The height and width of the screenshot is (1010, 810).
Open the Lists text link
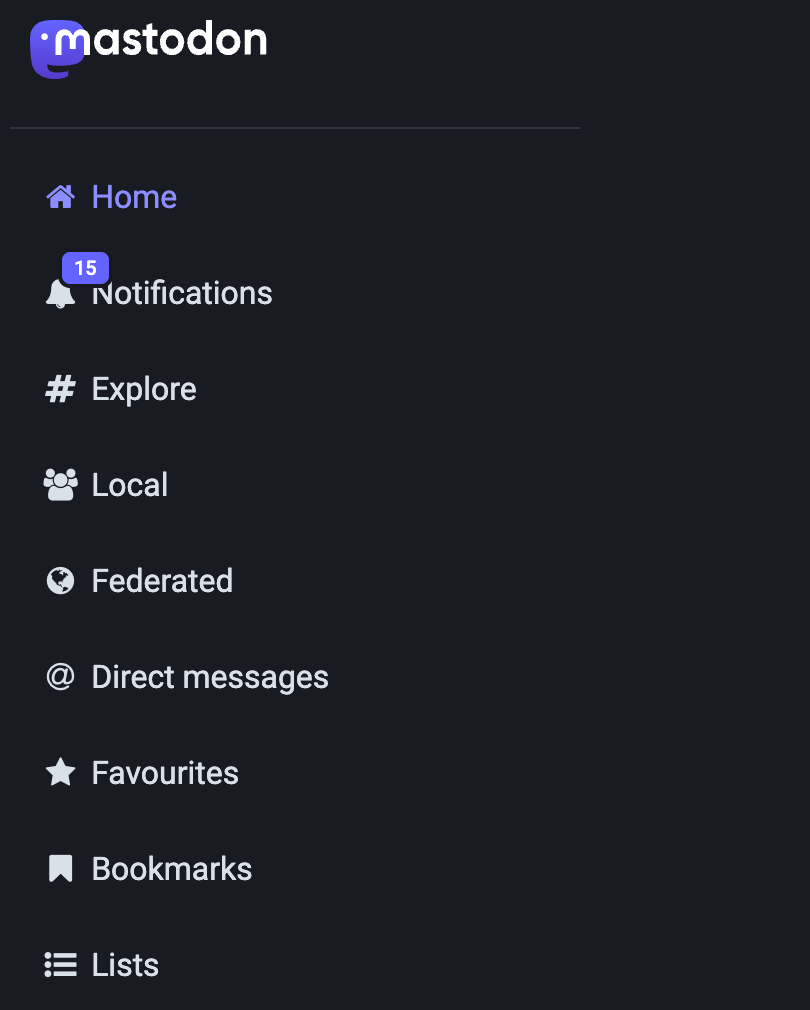(x=125, y=965)
